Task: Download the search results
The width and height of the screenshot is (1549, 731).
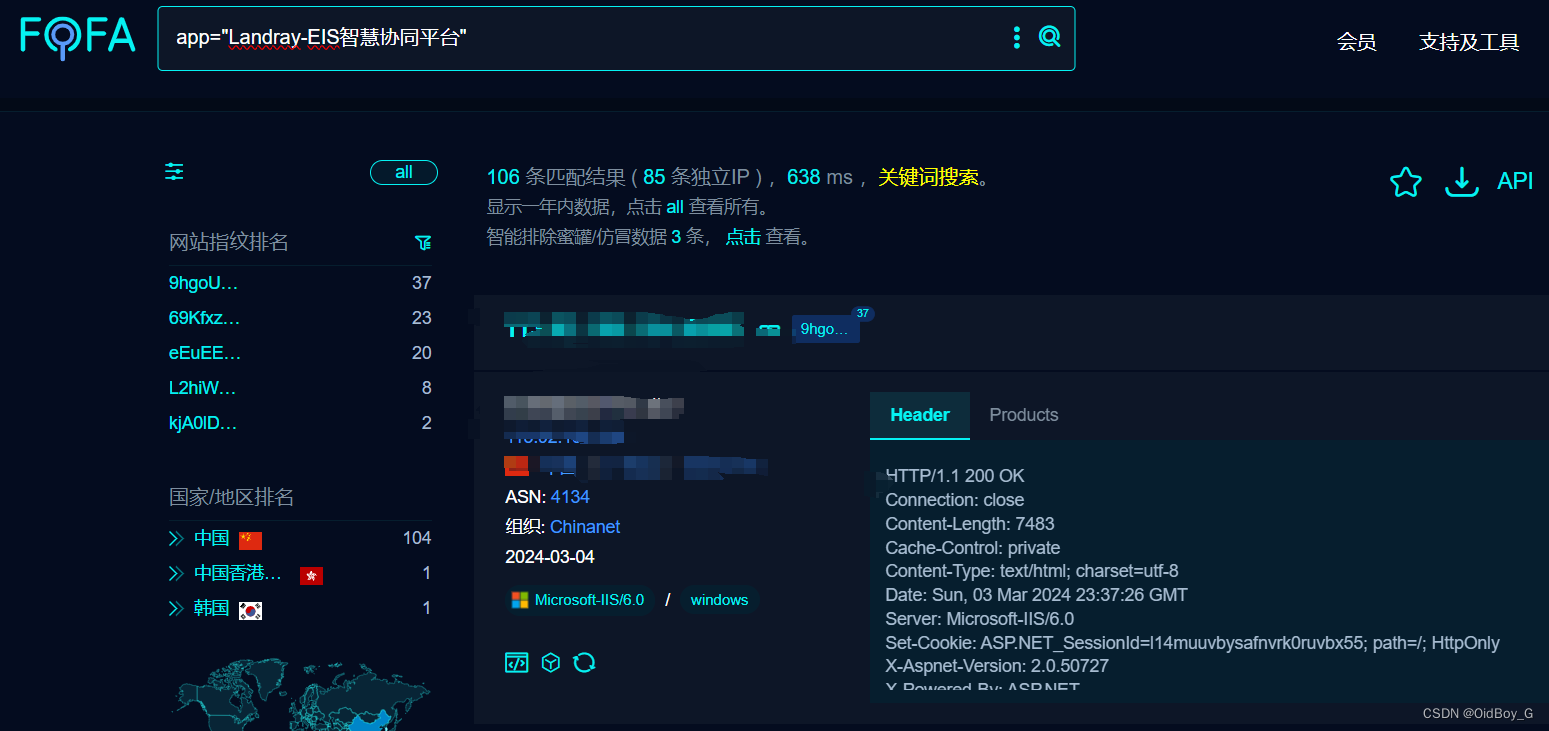Action: 1461,182
